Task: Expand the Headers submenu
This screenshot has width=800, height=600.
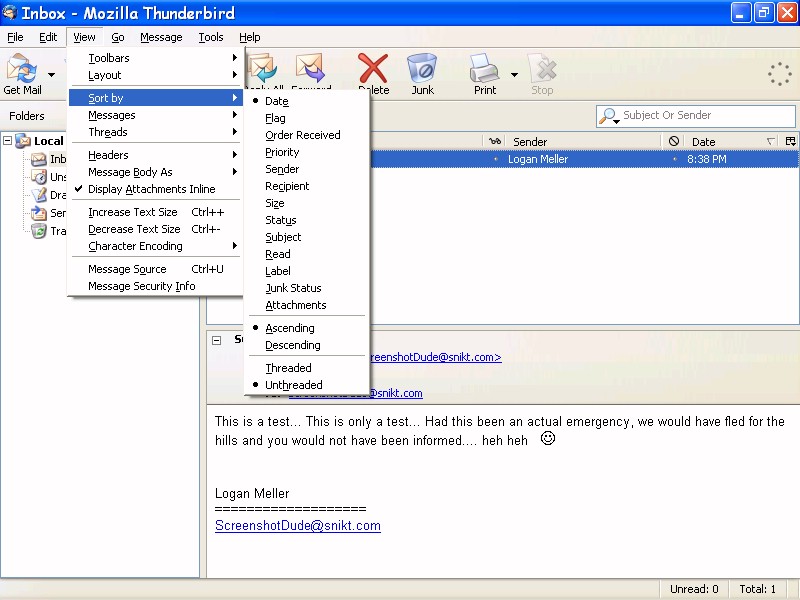Action: coord(155,155)
